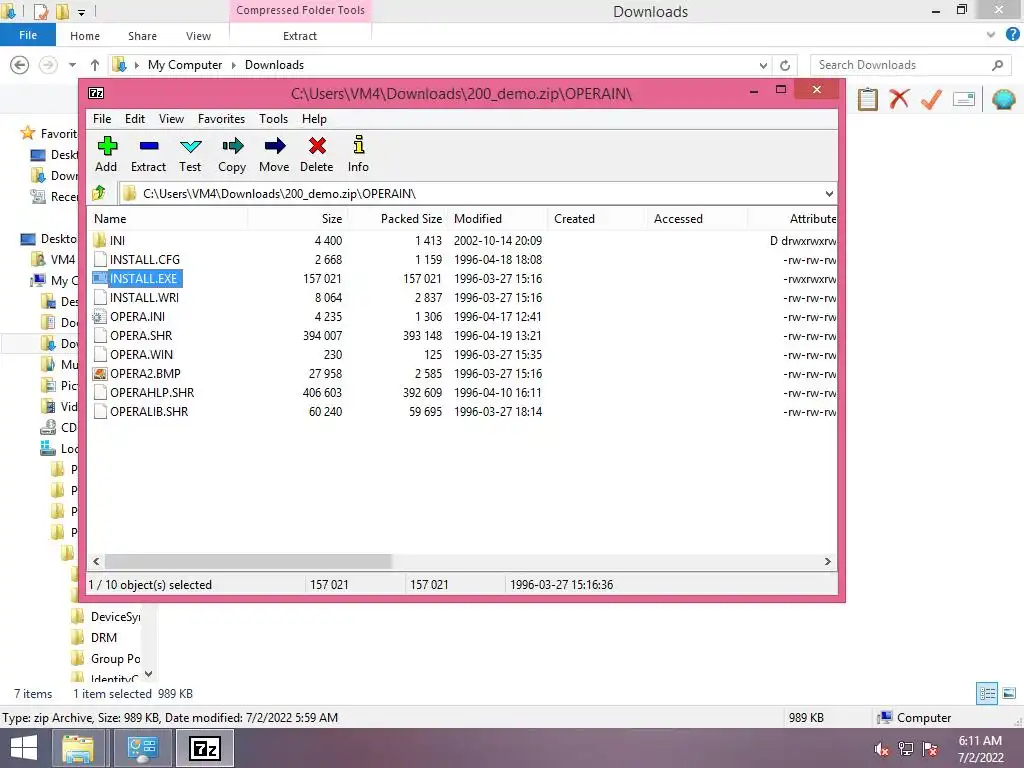Click the Extract toolbar button in 7-Zip
This screenshot has height=768, width=1024.
(148, 155)
